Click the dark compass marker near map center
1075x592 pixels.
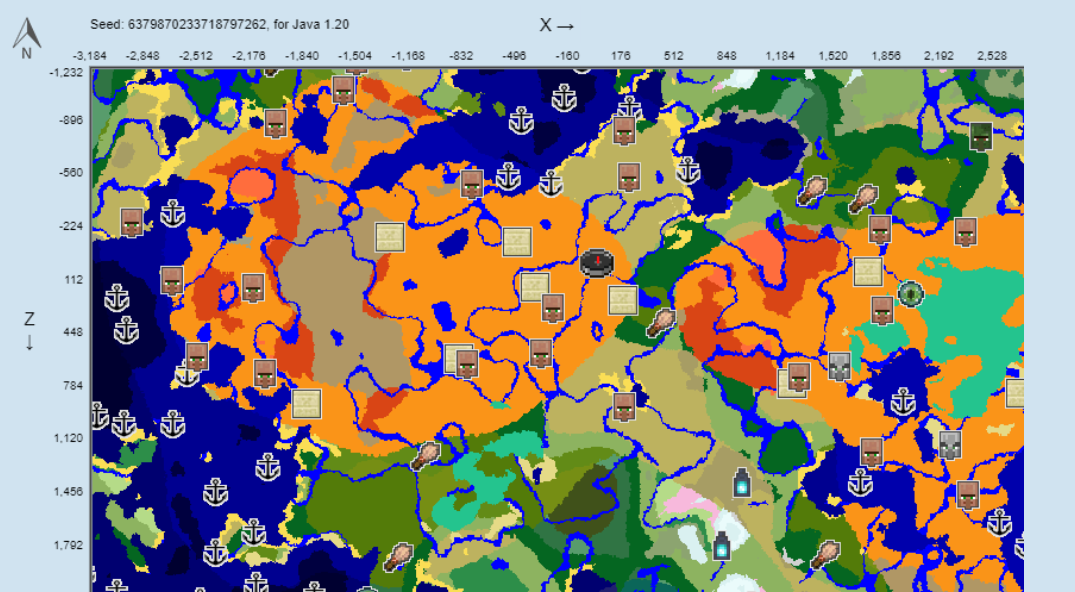[x=597, y=262]
